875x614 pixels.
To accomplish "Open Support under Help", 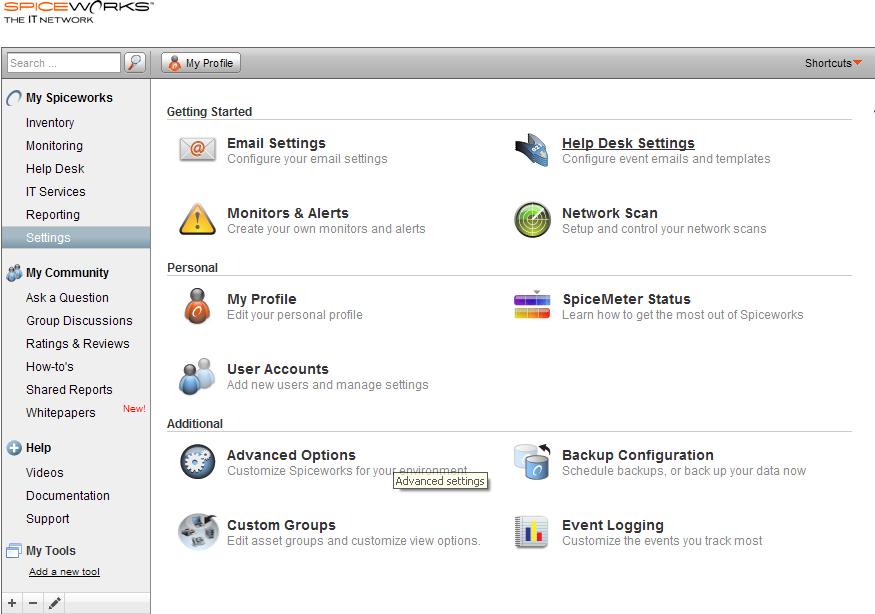I will tap(47, 519).
